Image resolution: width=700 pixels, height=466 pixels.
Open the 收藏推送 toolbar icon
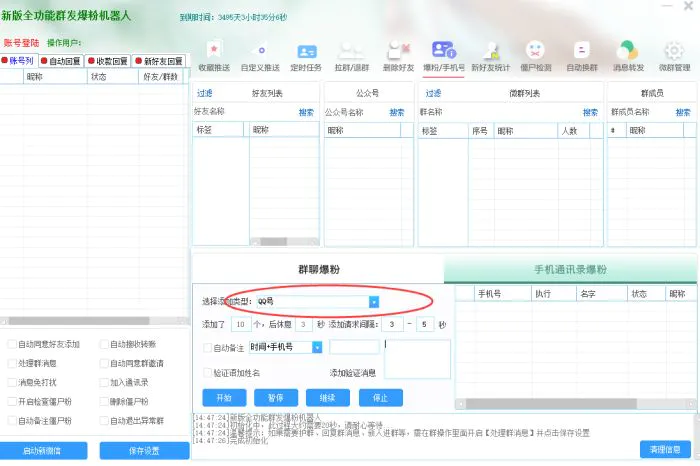pos(214,56)
